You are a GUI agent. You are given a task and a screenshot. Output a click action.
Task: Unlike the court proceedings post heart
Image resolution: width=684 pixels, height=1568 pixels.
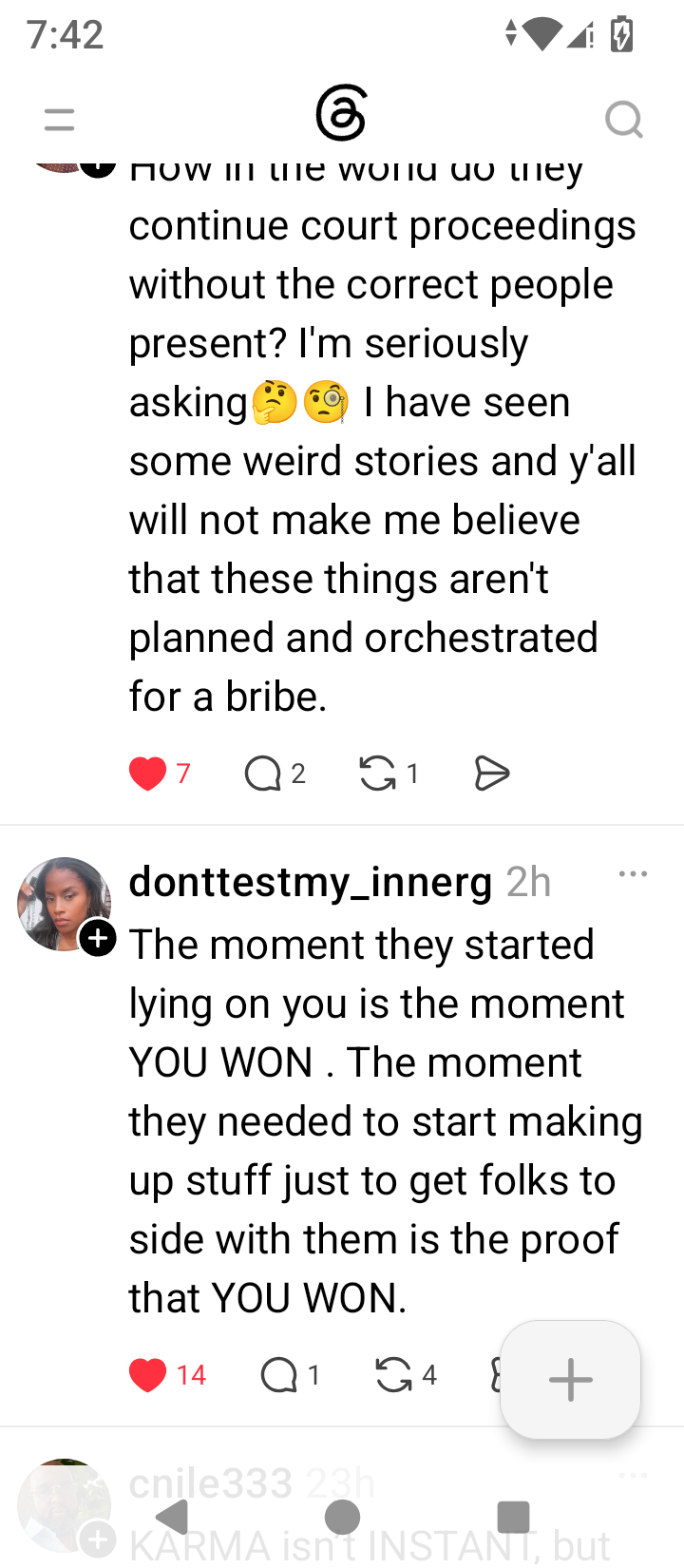click(147, 774)
